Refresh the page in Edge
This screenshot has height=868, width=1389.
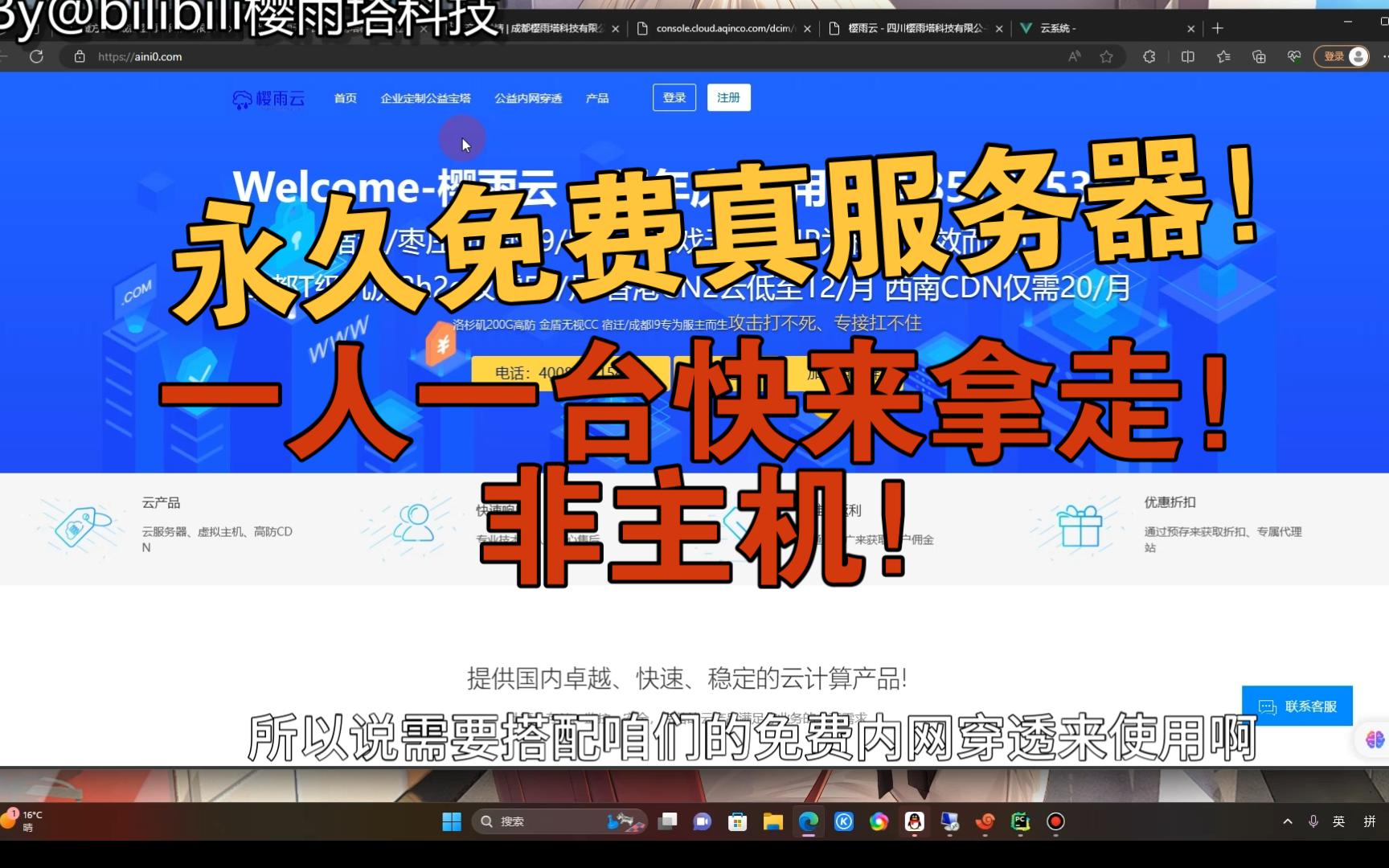tap(36, 56)
